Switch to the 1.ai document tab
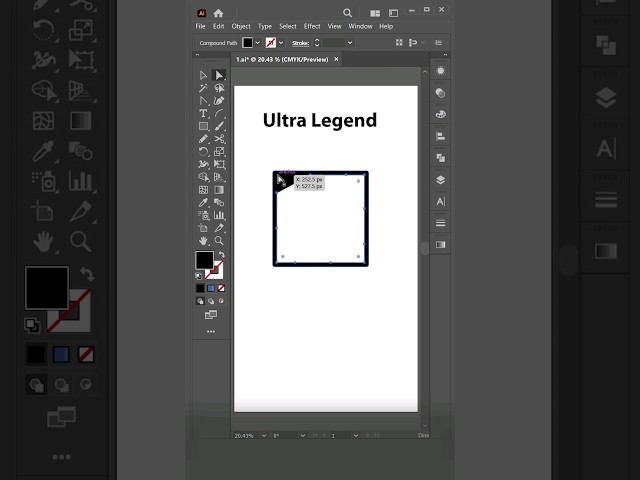Viewport: 640px width, 480px height. pyautogui.click(x=282, y=60)
